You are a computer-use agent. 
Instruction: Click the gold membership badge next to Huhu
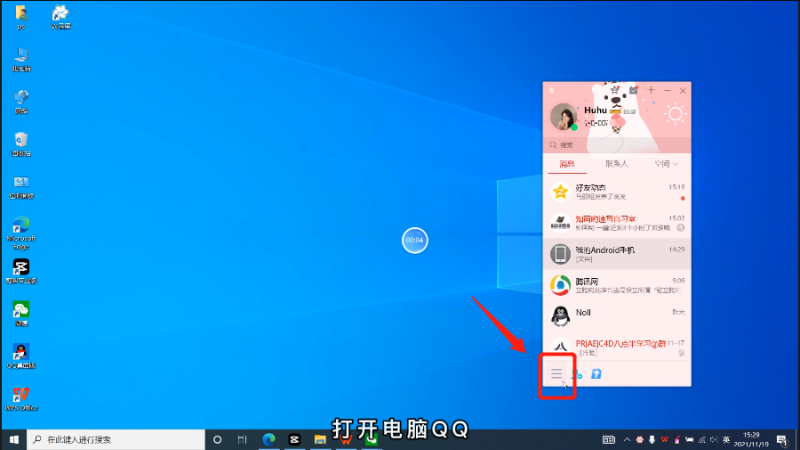click(616, 111)
